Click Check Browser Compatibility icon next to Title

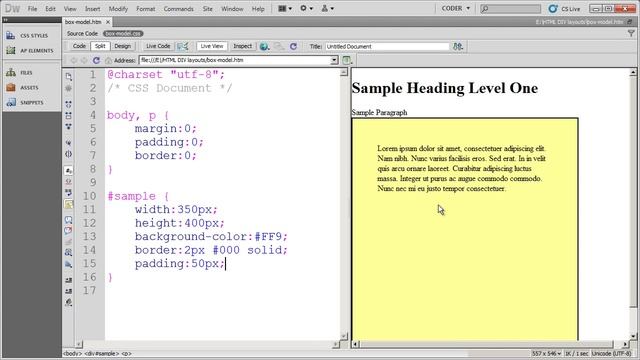click(x=458, y=47)
